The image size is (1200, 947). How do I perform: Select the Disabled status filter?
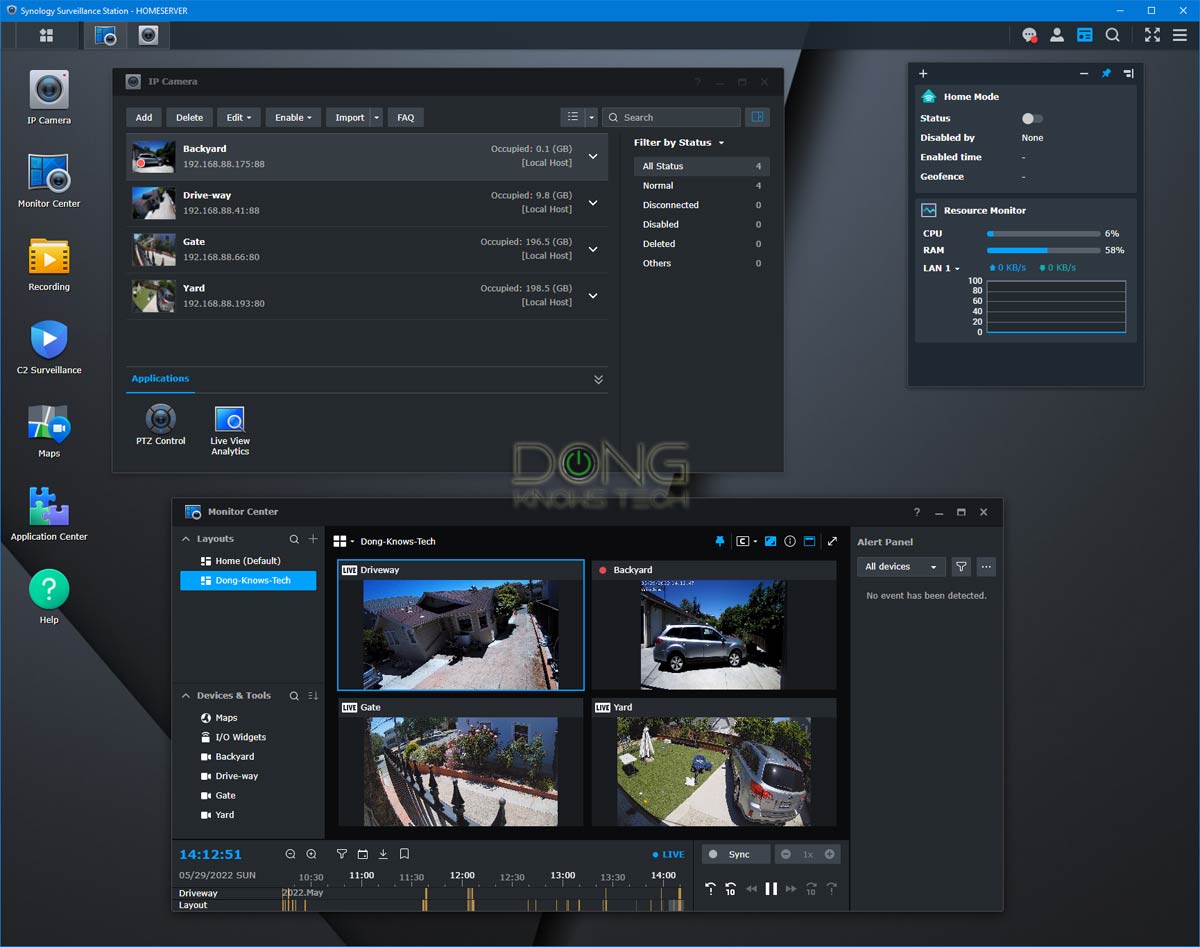coord(701,224)
